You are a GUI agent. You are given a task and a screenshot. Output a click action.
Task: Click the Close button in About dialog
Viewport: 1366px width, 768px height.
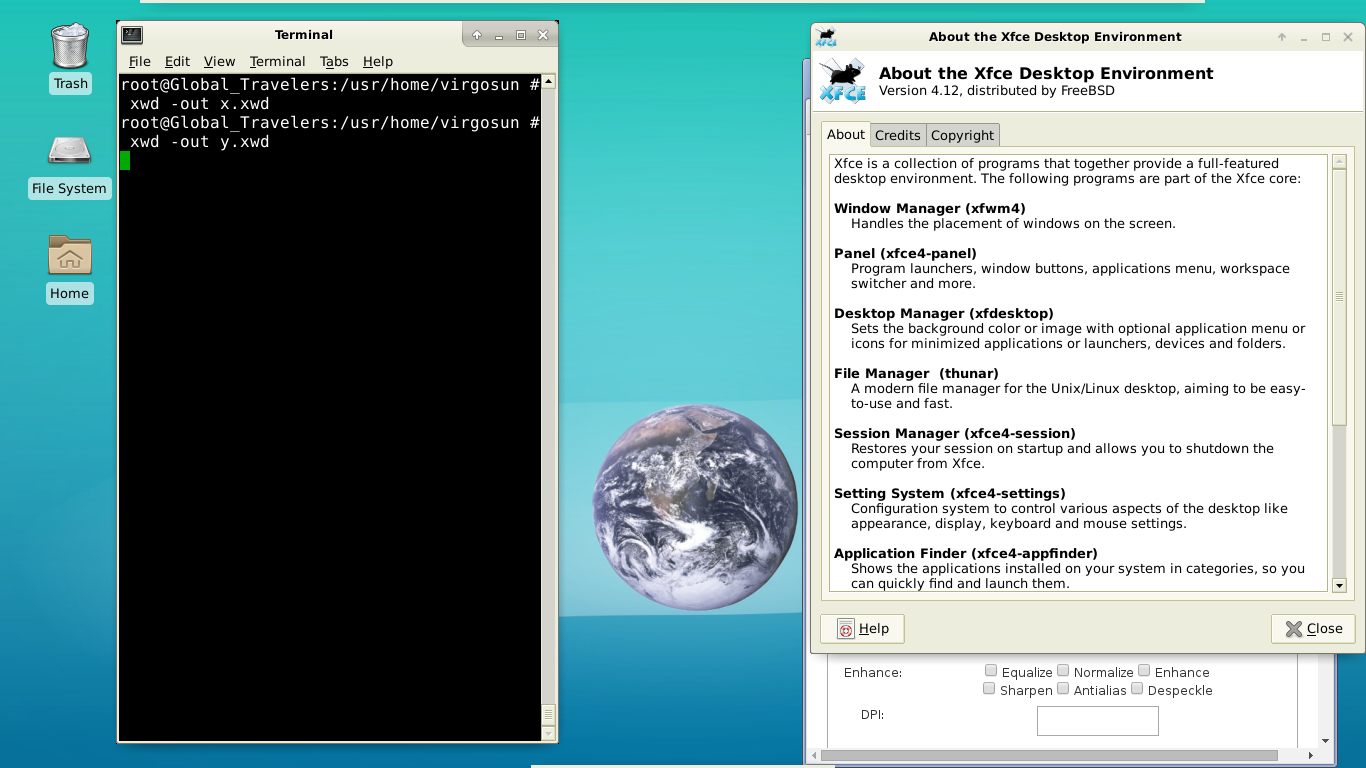tap(1313, 628)
